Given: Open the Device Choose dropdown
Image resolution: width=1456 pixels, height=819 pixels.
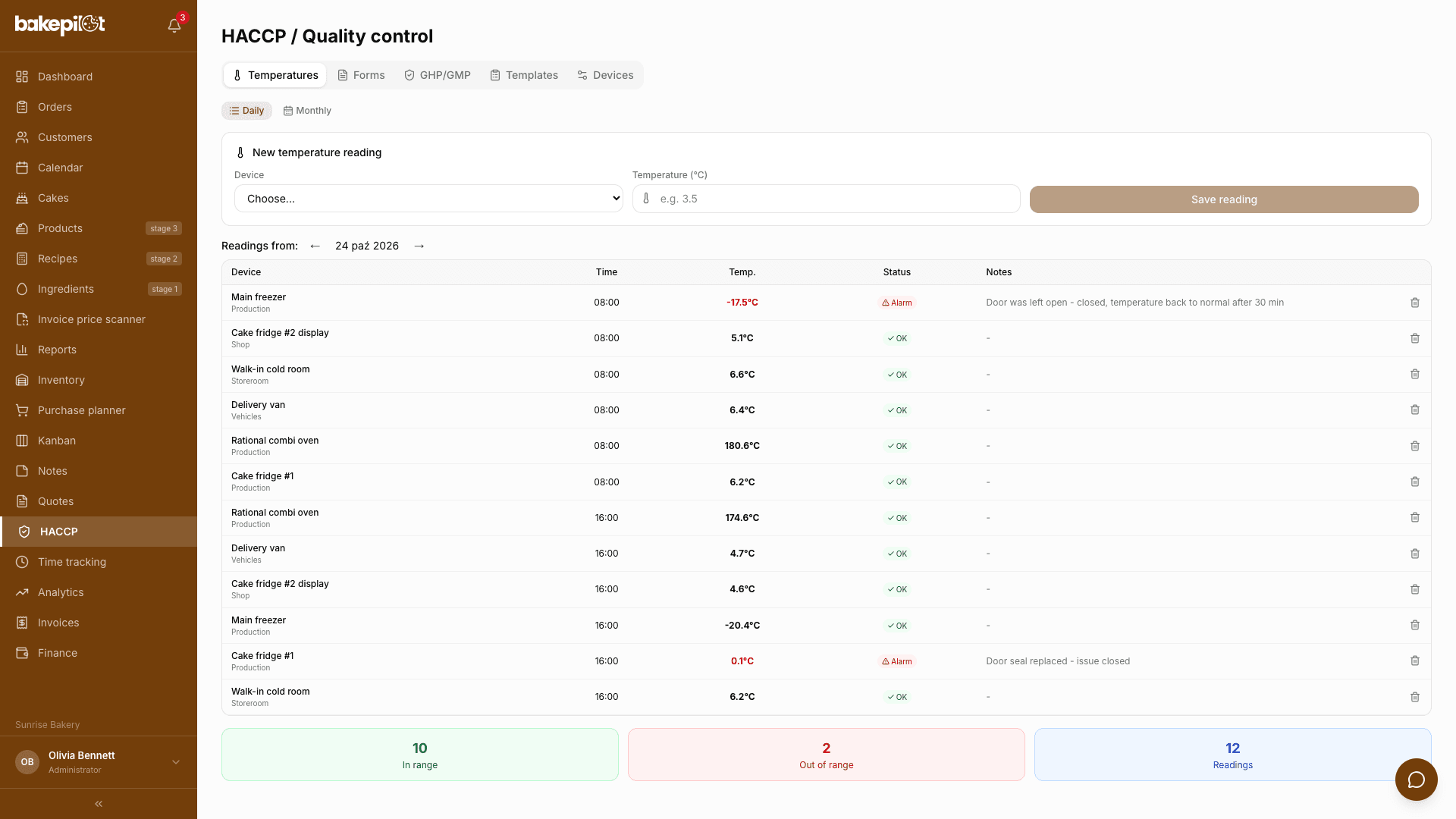Looking at the screenshot, I should click(428, 199).
